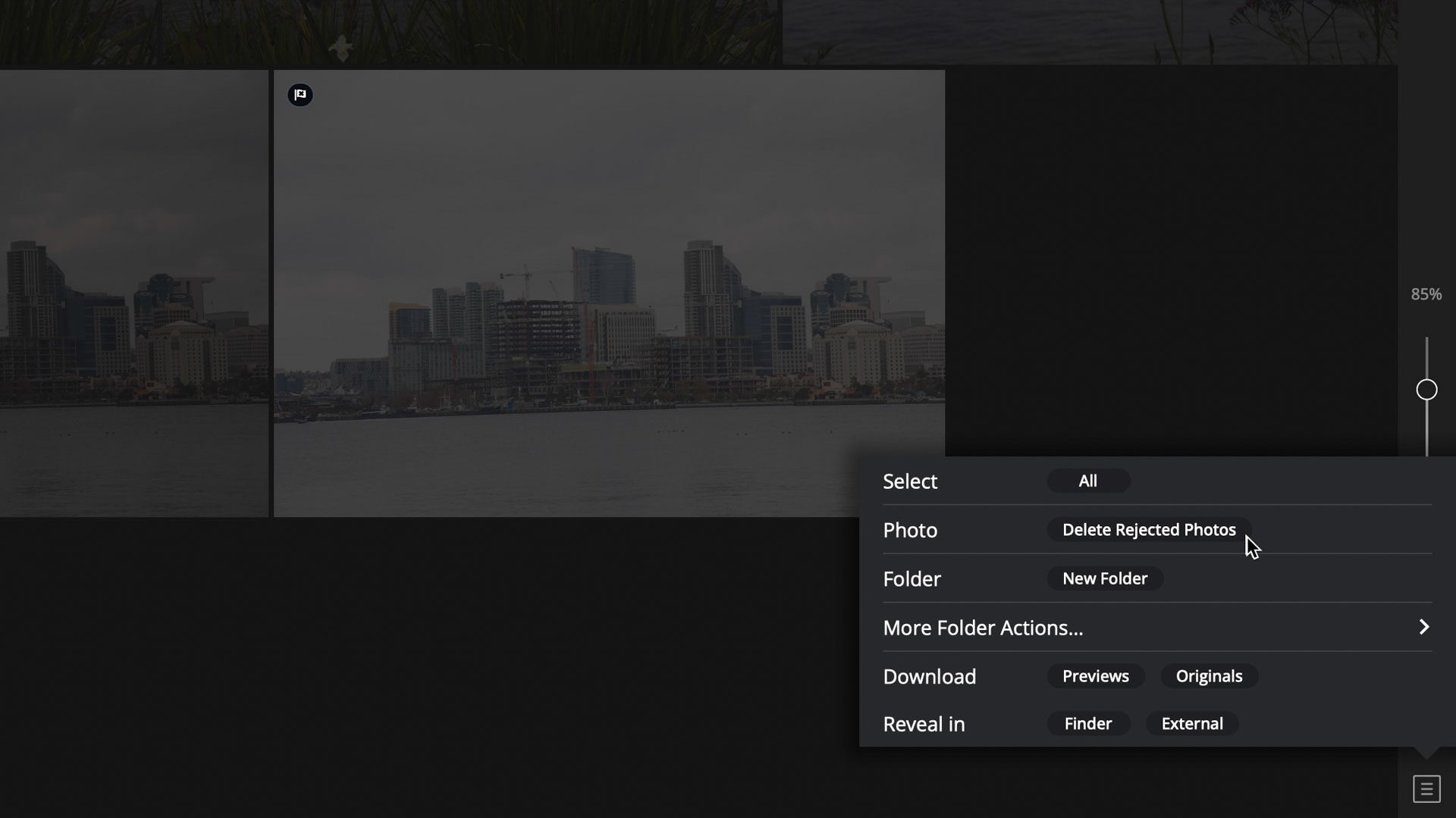Select All photos
This screenshot has width=1456, height=818.
(1088, 481)
